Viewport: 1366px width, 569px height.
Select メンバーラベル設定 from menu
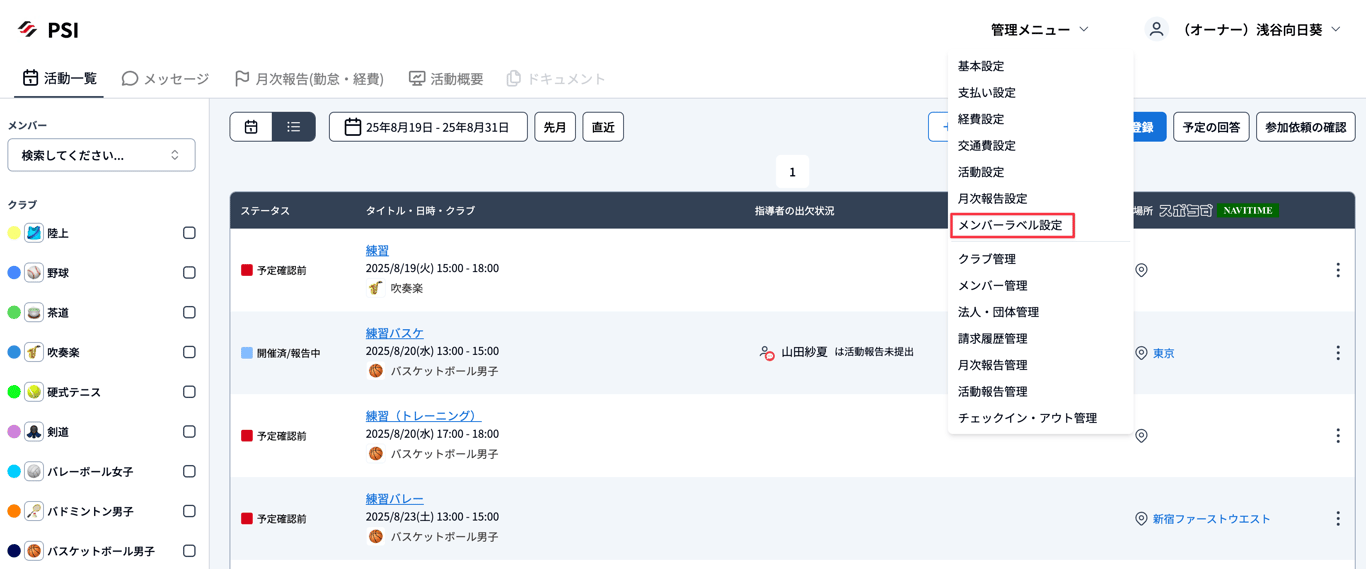(1011, 225)
